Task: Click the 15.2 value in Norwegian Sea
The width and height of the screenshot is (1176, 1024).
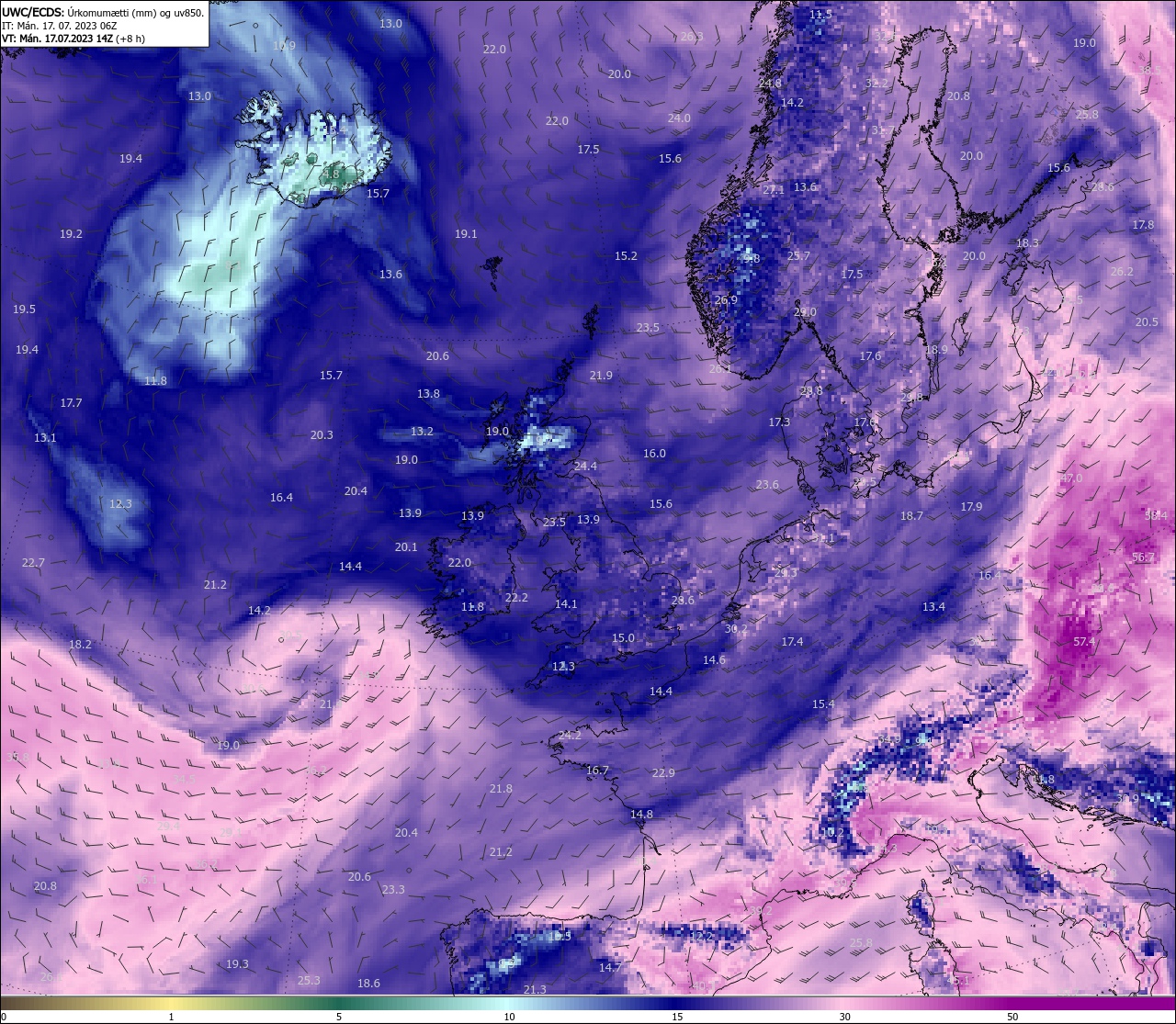Action: (626, 256)
